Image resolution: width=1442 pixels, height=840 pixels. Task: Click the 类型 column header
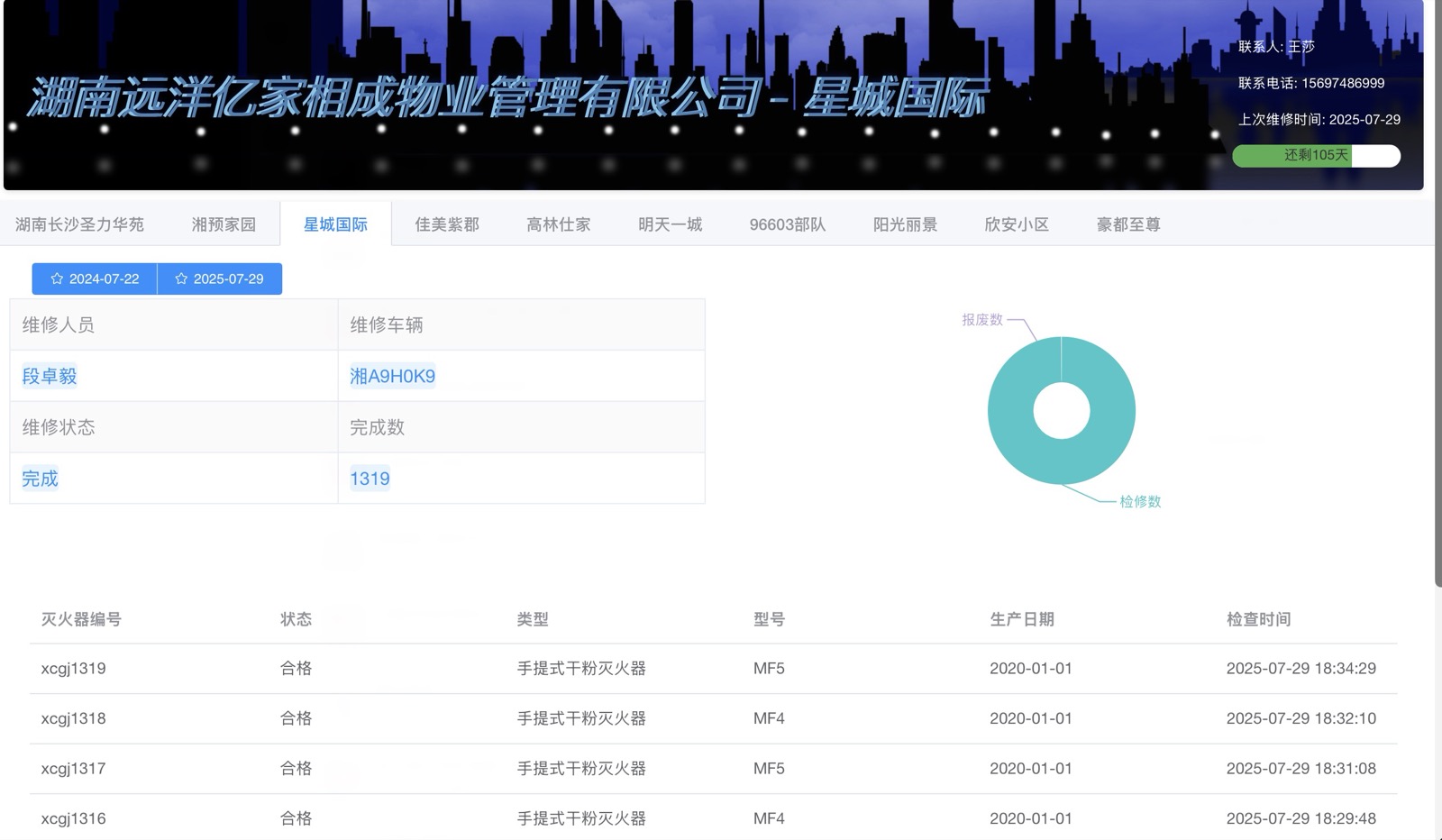coord(533,619)
